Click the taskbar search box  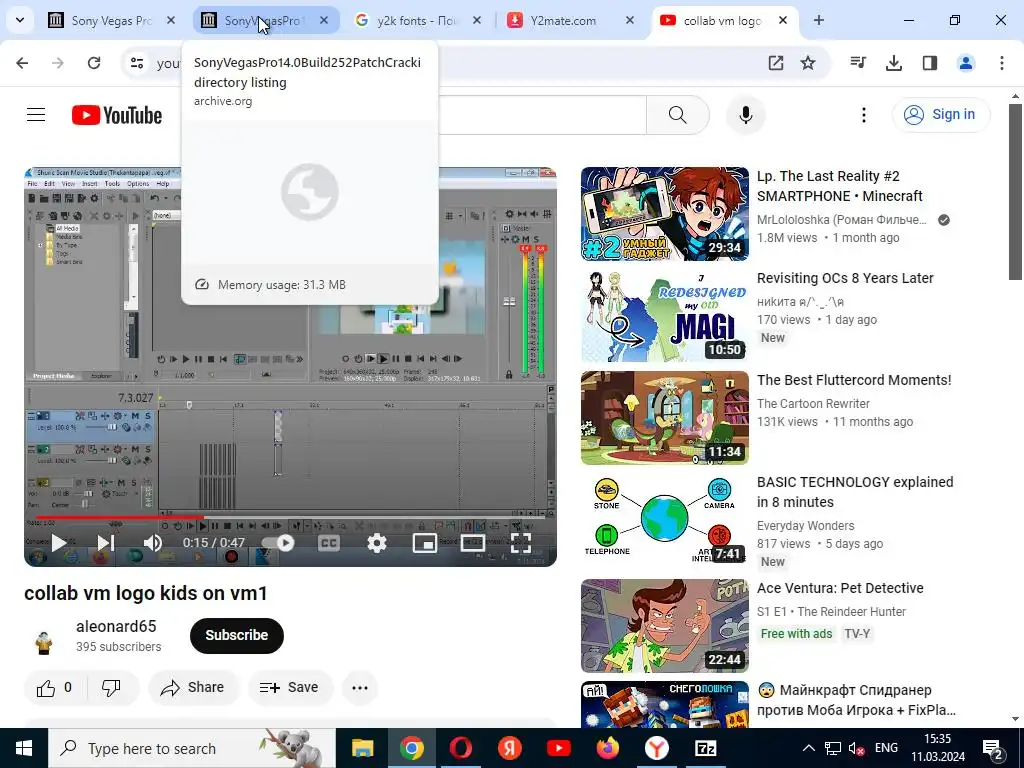(x=191, y=748)
